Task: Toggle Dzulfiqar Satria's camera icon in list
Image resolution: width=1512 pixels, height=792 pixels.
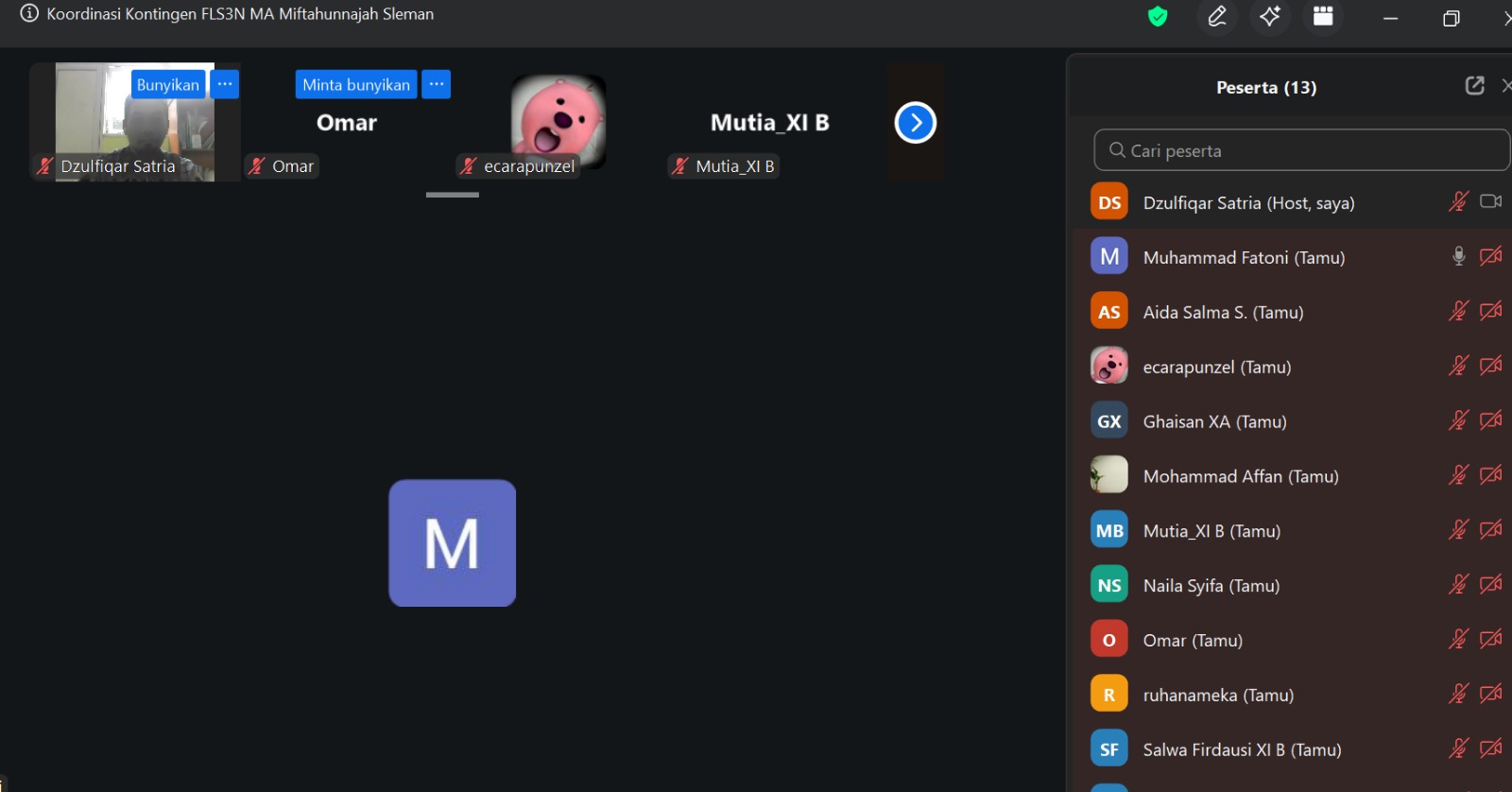Action: [1490, 201]
